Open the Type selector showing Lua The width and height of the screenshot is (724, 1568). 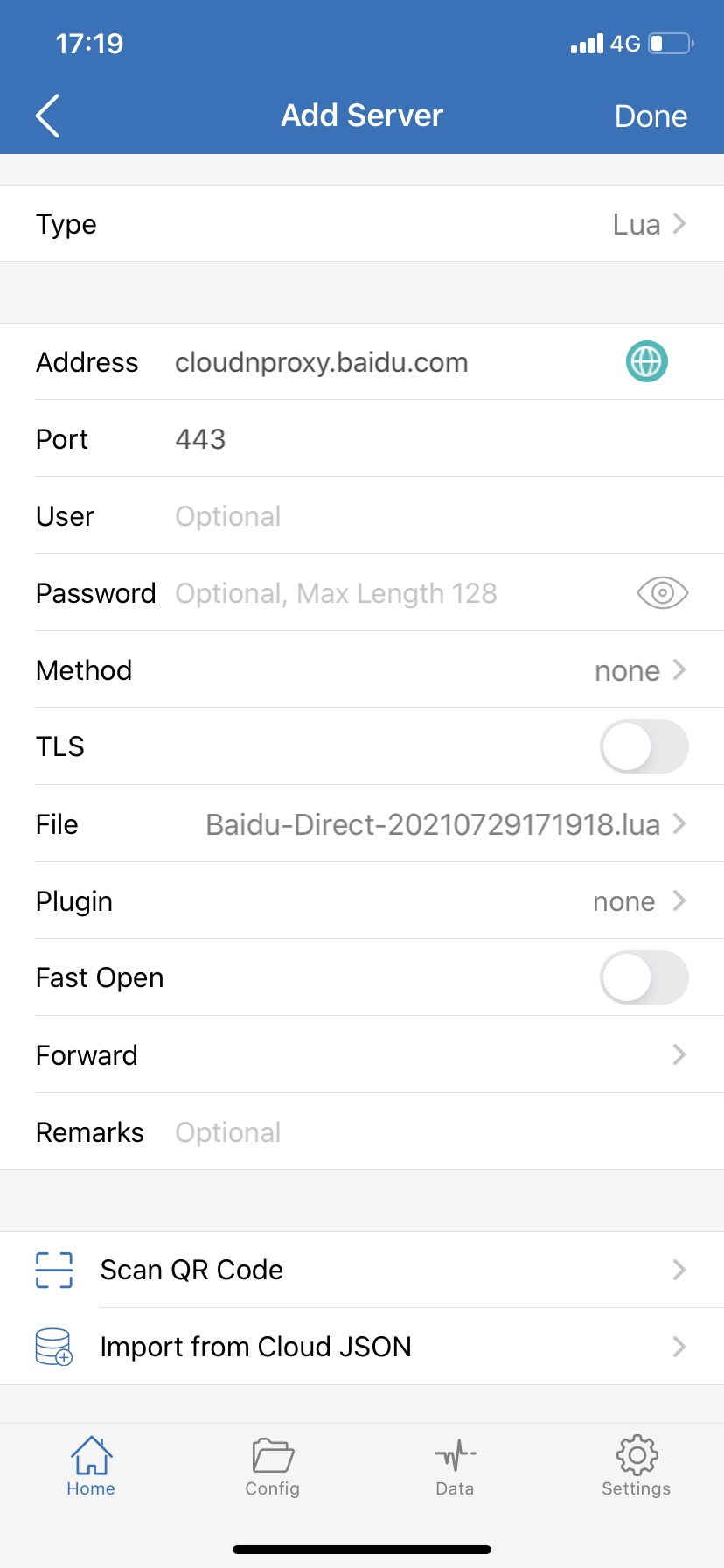[648, 224]
